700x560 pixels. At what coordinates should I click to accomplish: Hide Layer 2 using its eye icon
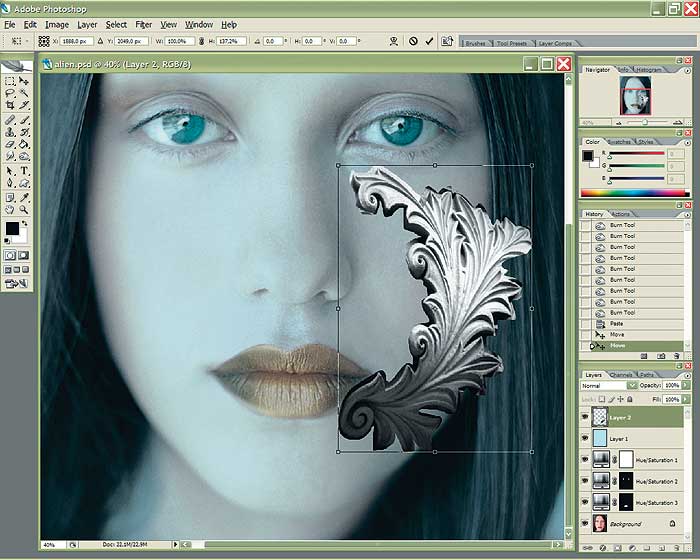[585, 417]
